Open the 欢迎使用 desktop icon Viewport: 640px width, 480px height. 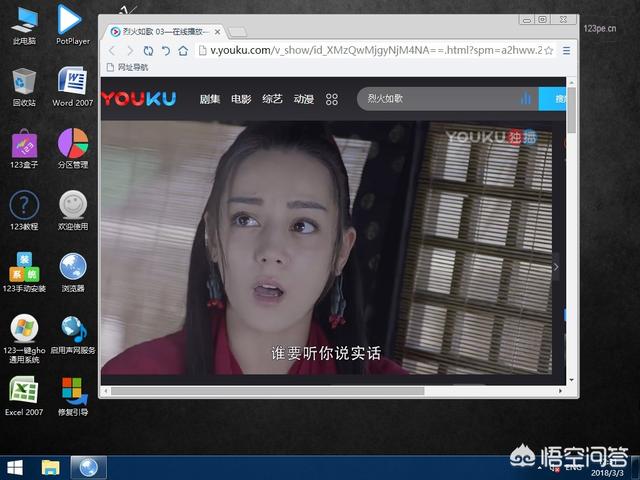click(73, 210)
